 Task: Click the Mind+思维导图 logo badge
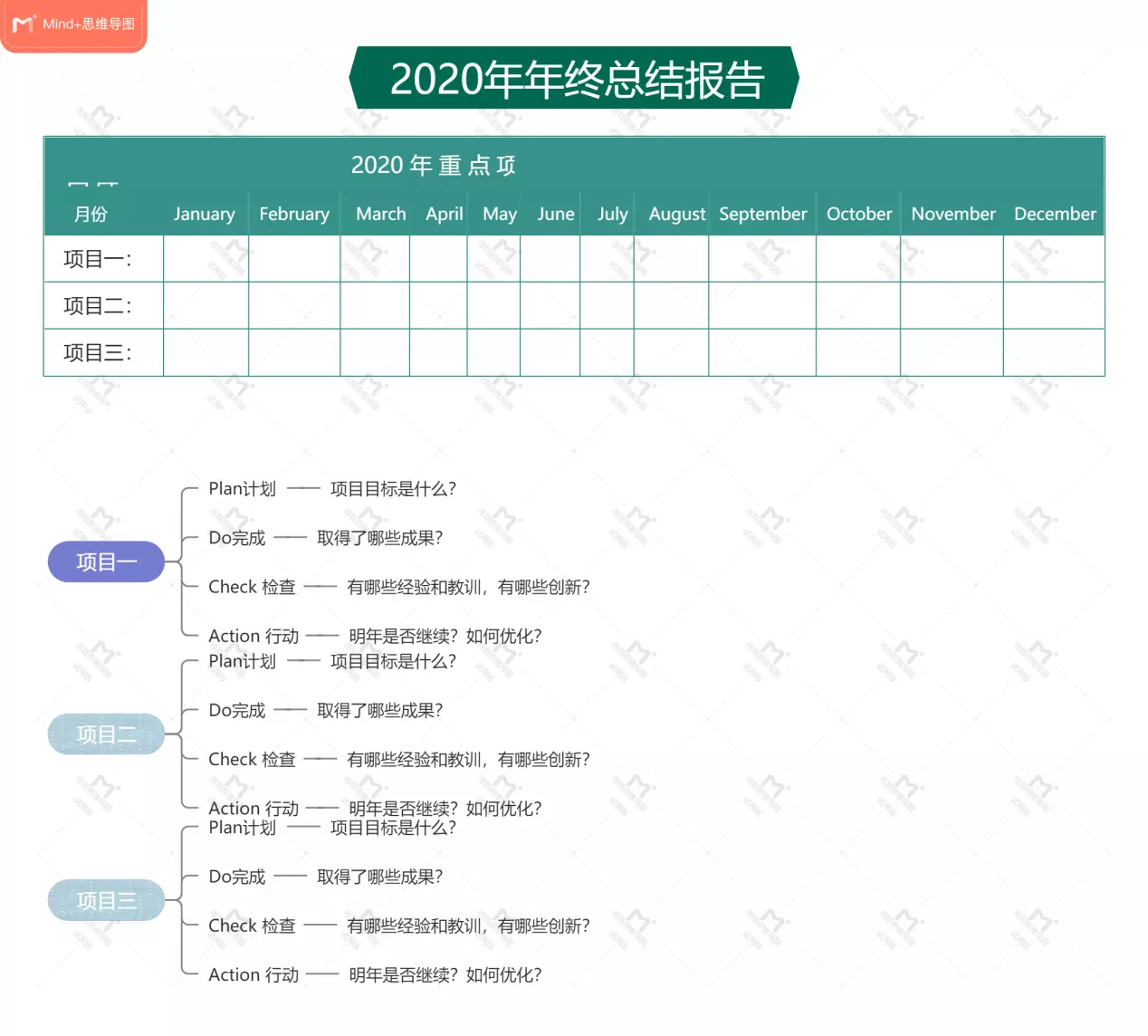74,24
